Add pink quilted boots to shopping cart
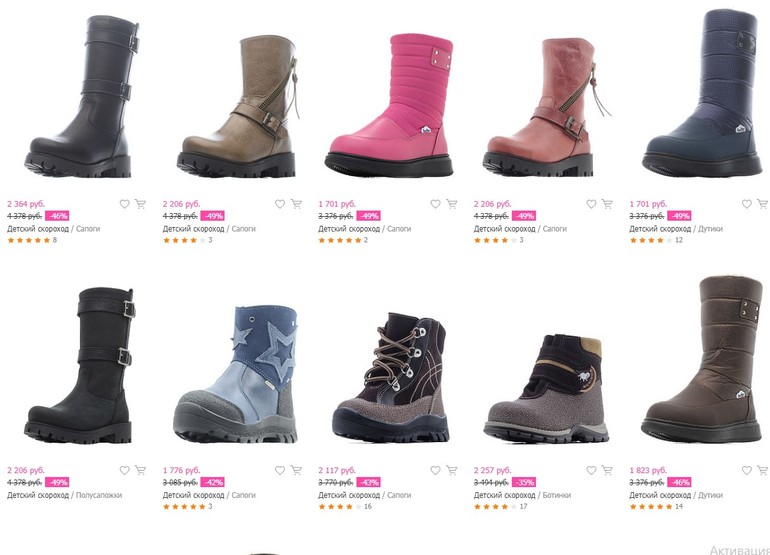Screen dimensions: 770x555 452,204
